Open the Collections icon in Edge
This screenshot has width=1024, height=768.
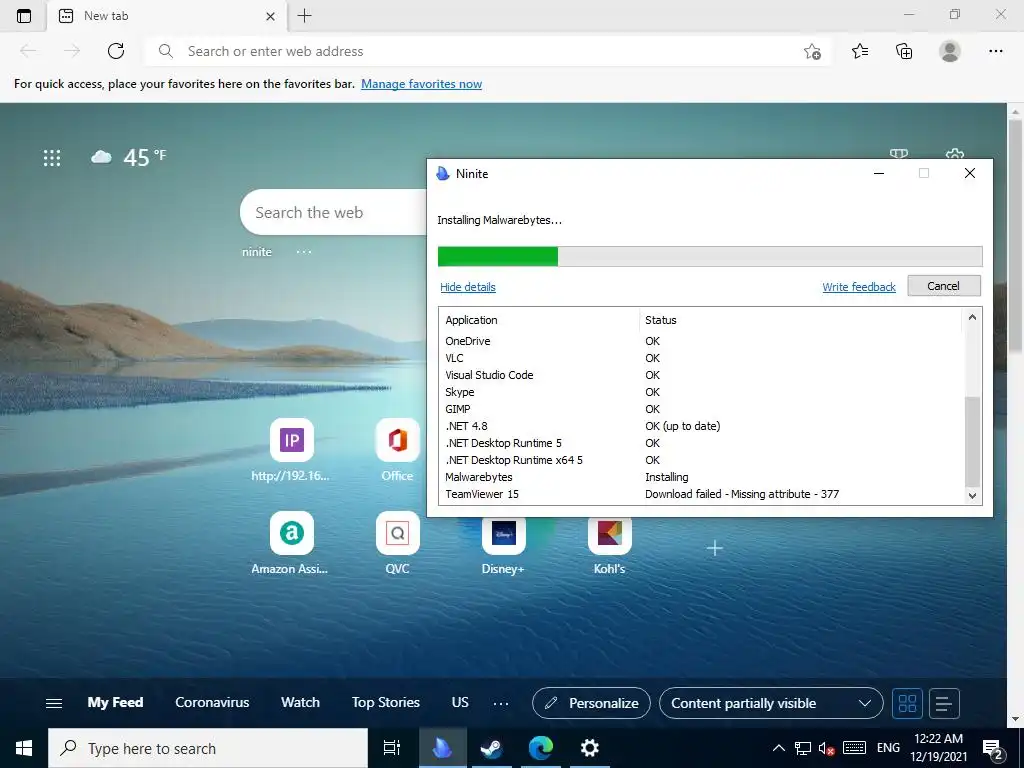point(904,51)
